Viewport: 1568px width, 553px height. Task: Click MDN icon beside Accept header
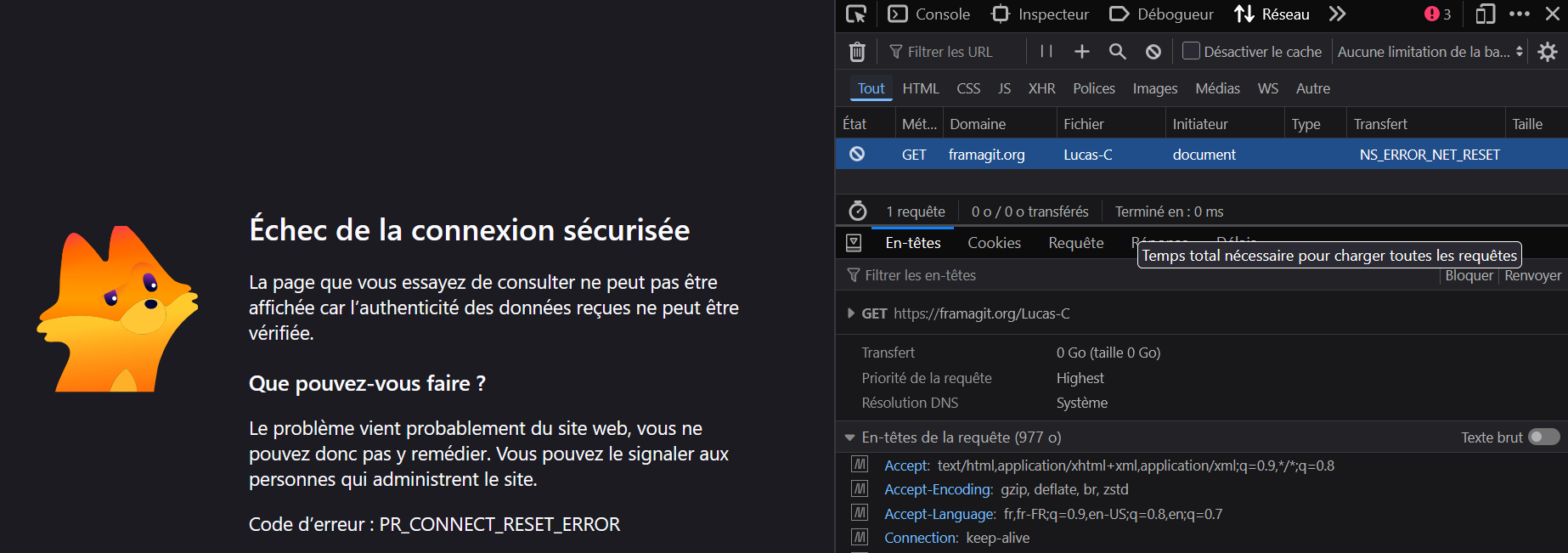click(860, 465)
